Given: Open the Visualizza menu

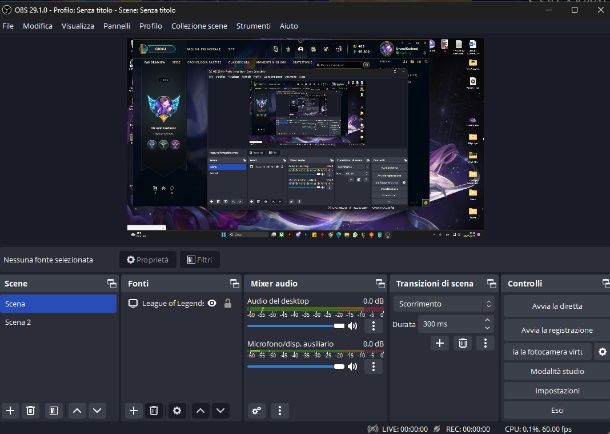Looking at the screenshot, I should [x=78, y=26].
